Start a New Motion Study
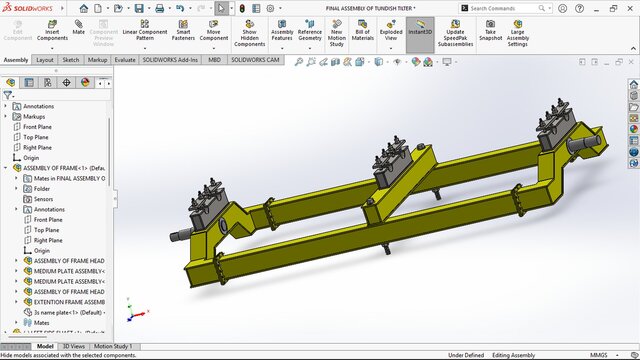The image size is (640, 360). pos(337,33)
